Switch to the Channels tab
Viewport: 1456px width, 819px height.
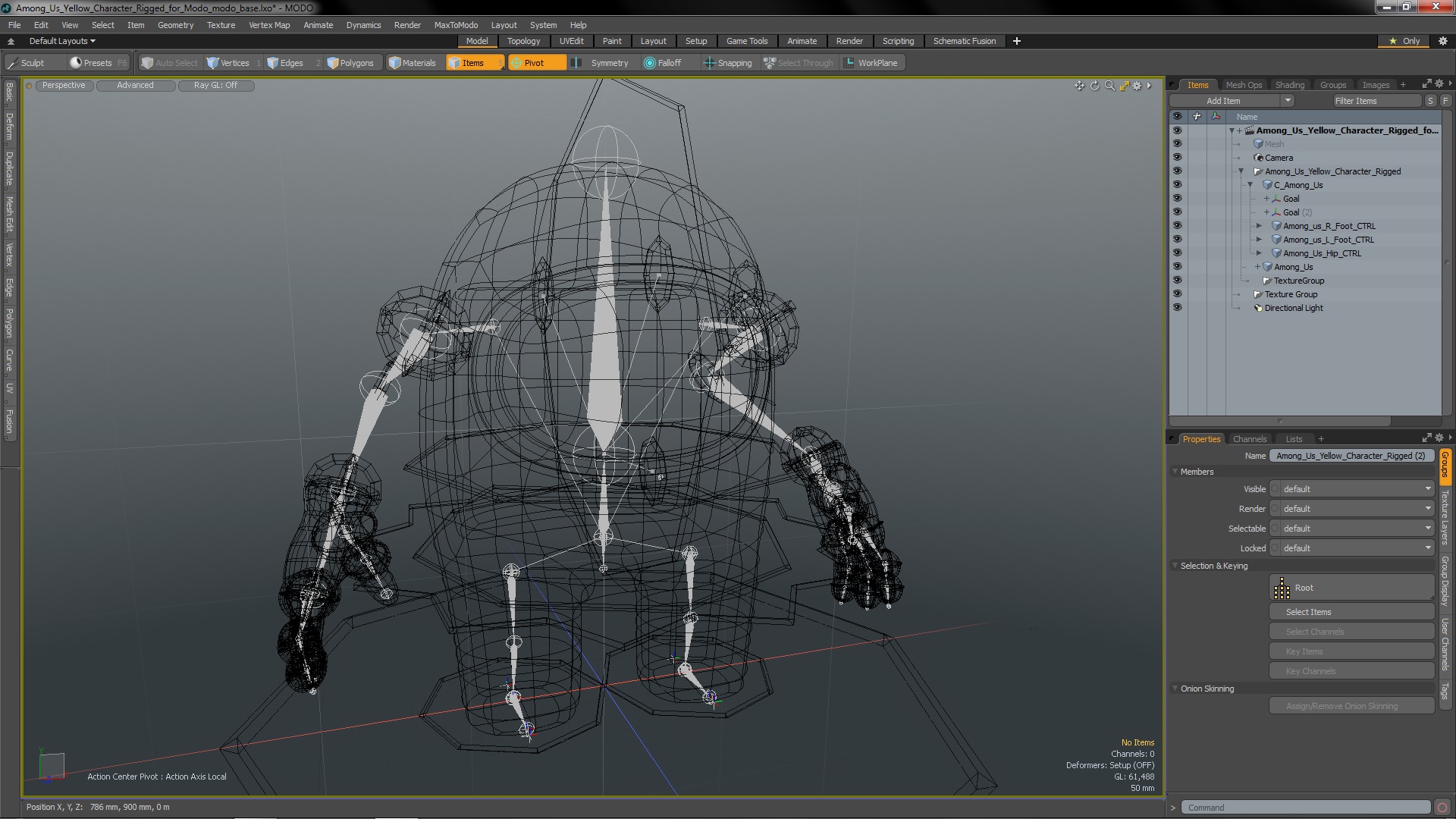(1249, 439)
